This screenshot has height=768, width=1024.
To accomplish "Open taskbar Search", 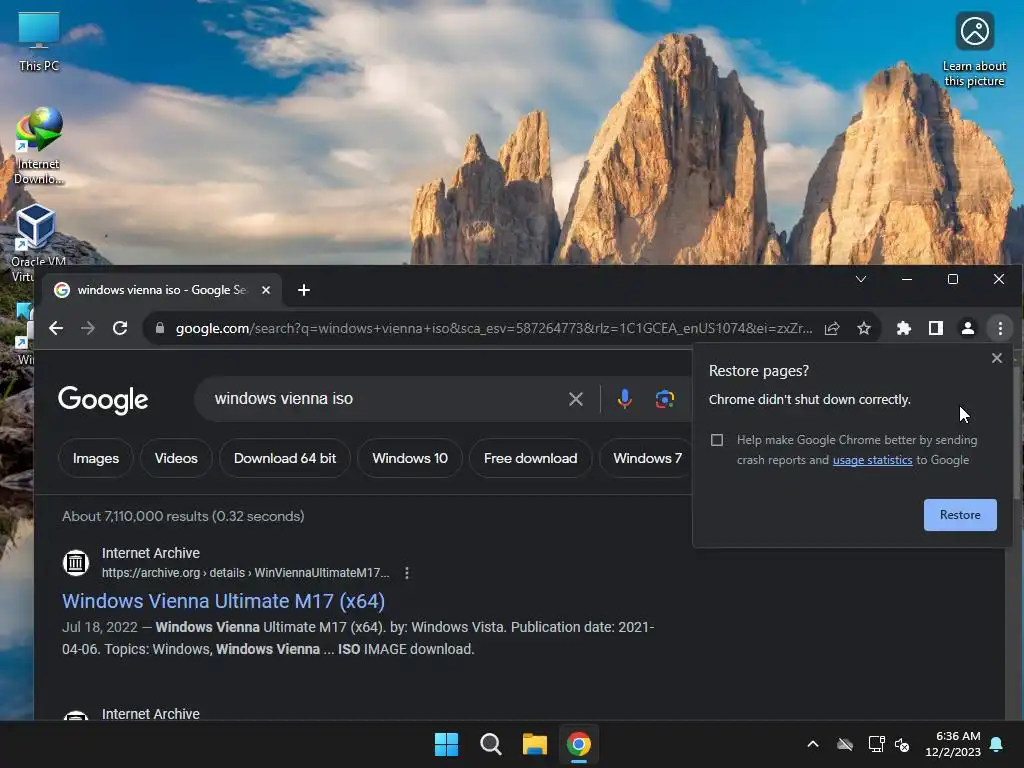I will (x=491, y=744).
